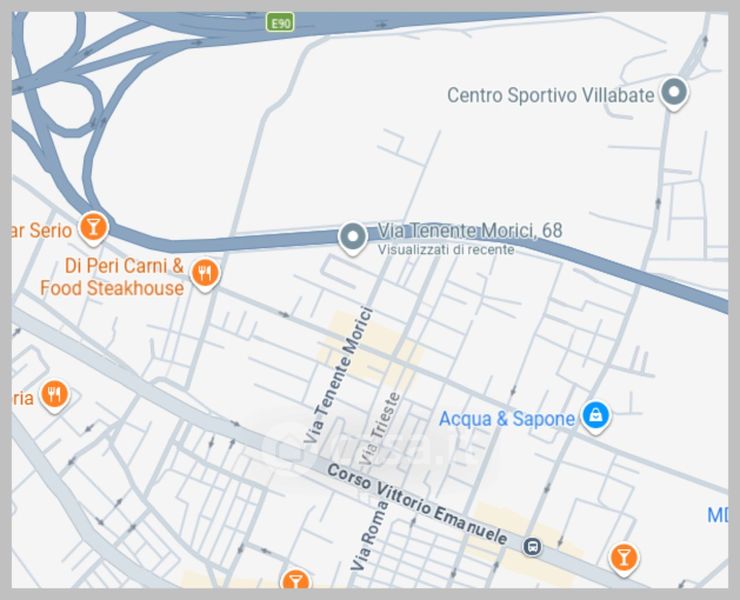The height and width of the screenshot is (600, 740).
Task: Click the cocktail bar marker at bottom center
Action: click(295, 580)
